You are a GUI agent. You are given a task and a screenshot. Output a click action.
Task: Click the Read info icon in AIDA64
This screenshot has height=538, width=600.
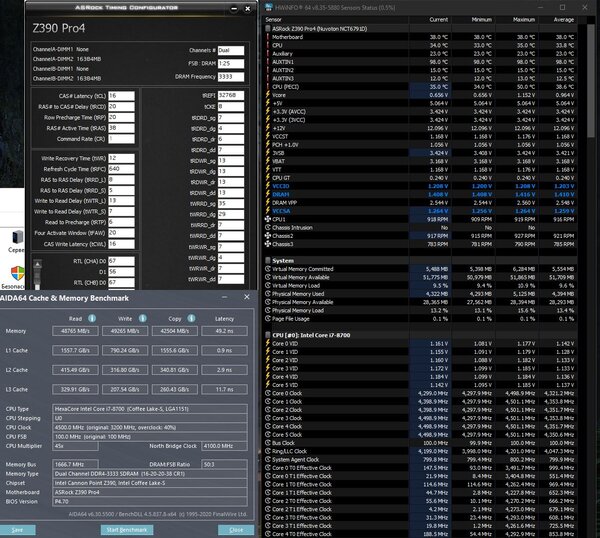tap(92, 318)
